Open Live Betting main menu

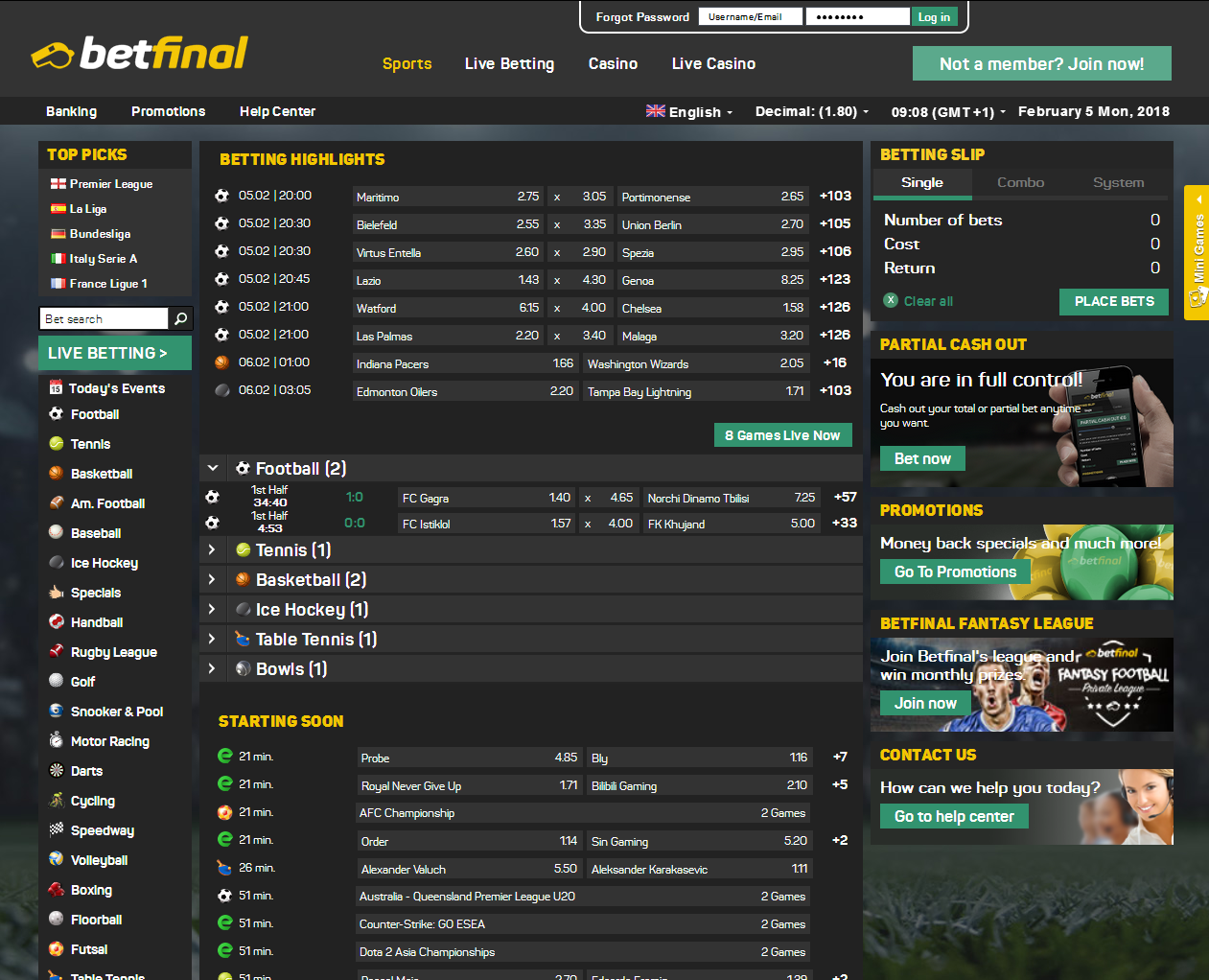point(509,63)
